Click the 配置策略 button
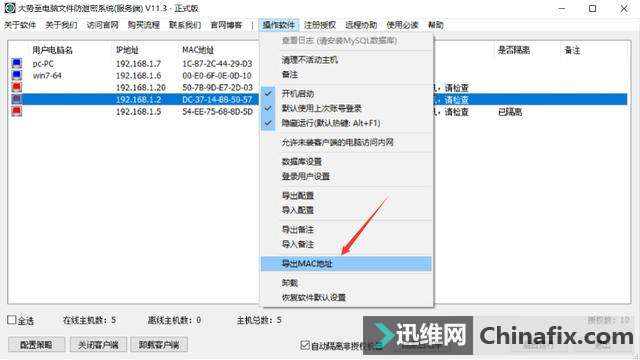Viewport: 640px width, 360px height. 36,345
